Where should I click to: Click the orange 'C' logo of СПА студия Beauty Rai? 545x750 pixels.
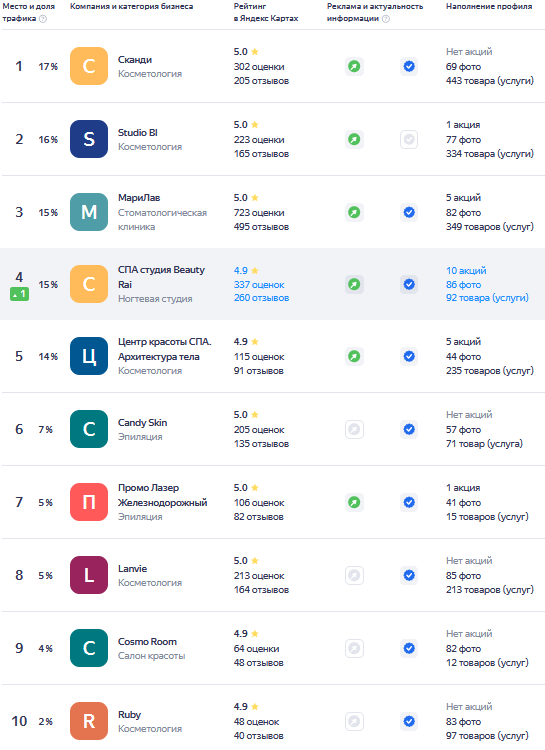(89, 284)
